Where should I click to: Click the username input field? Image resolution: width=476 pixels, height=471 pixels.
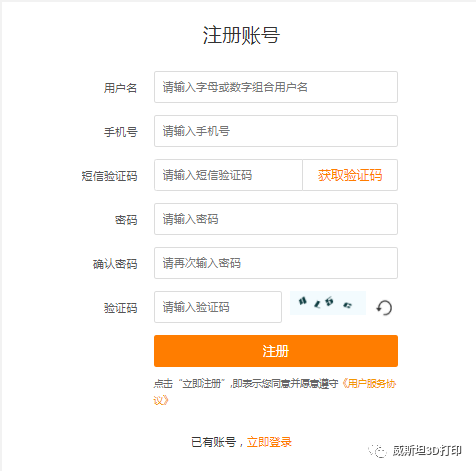coord(276,87)
